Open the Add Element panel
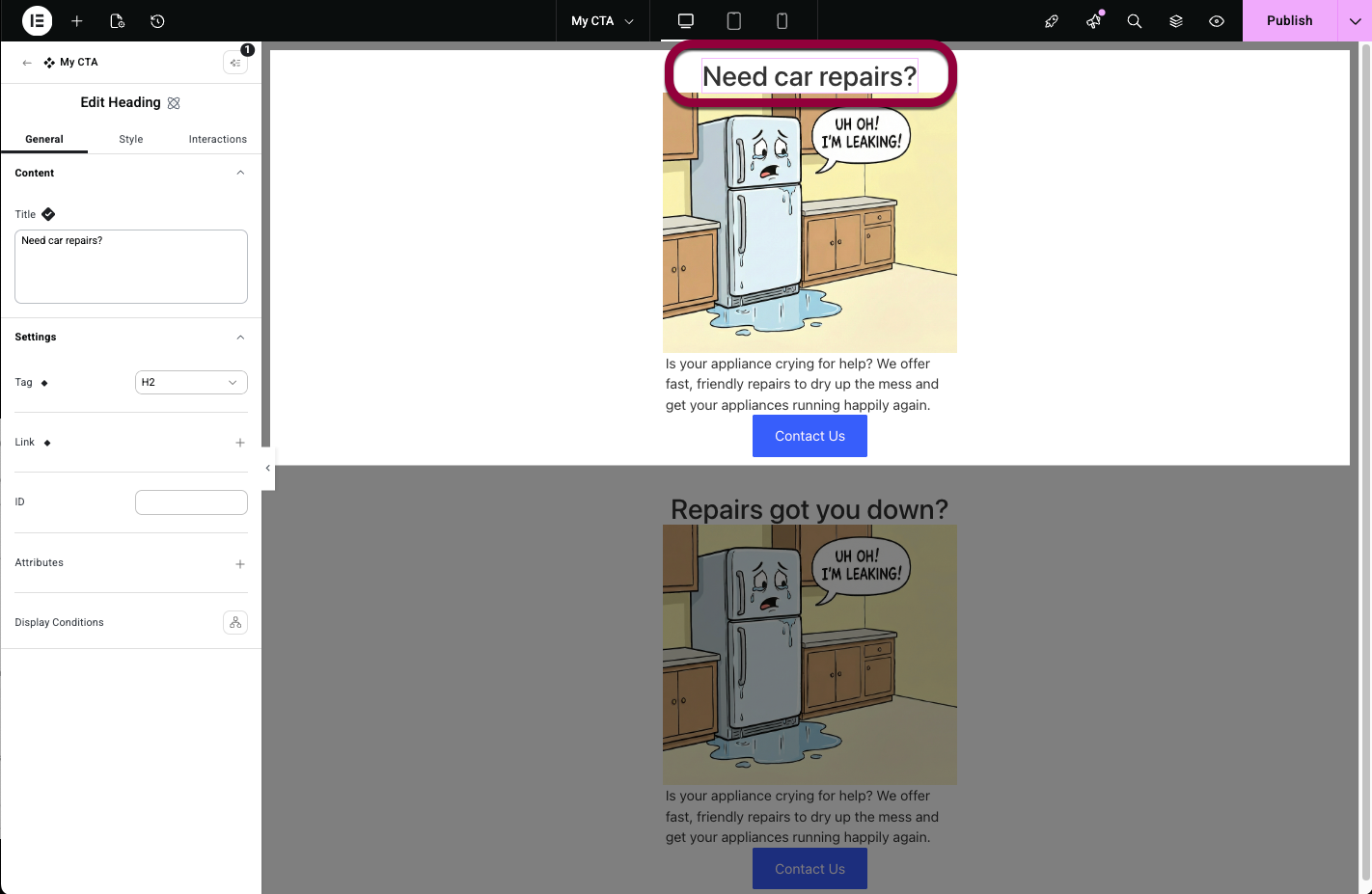Screen dimensions: 1372x894 [77, 21]
